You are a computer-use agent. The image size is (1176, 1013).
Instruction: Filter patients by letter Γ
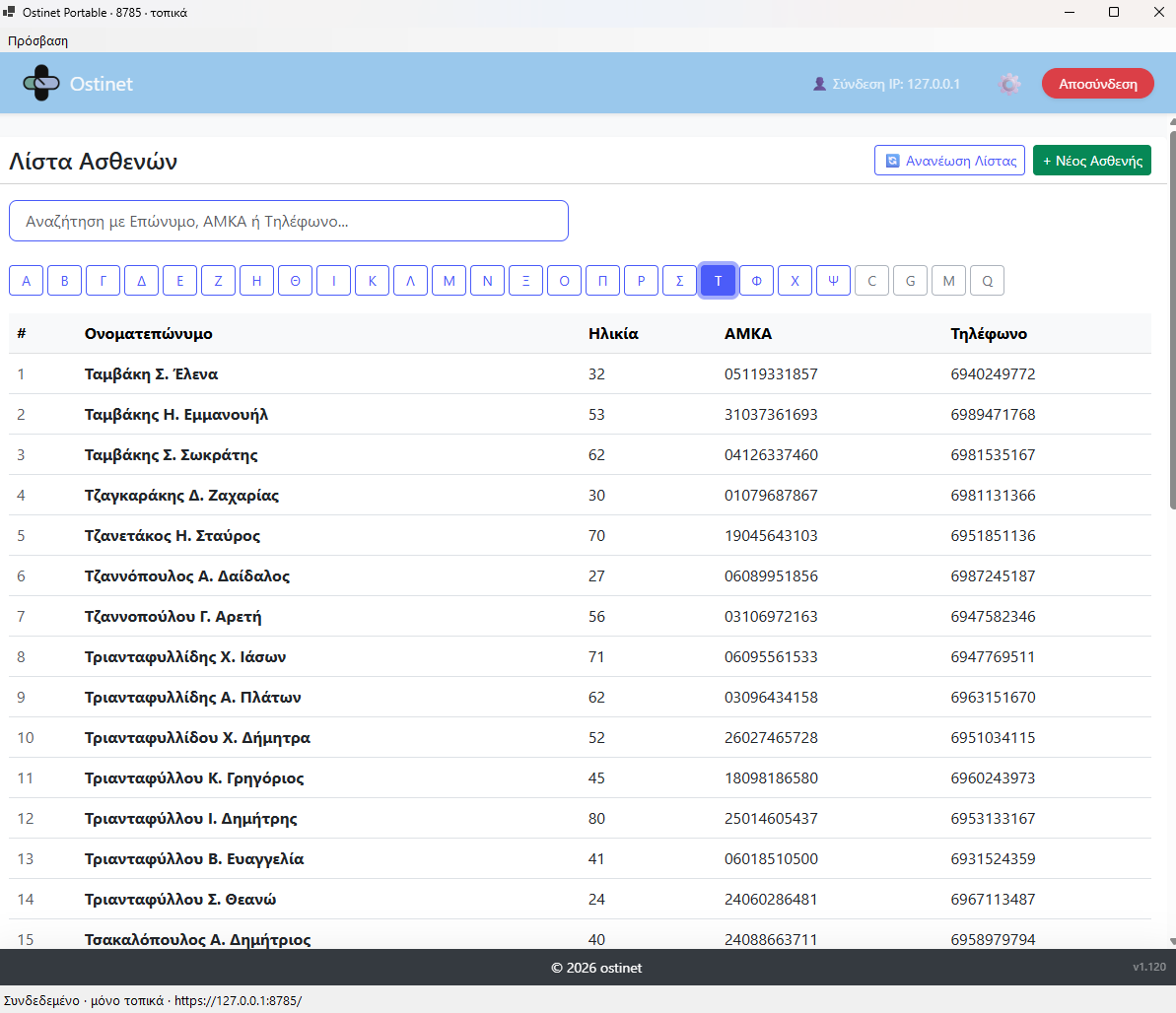pos(103,281)
